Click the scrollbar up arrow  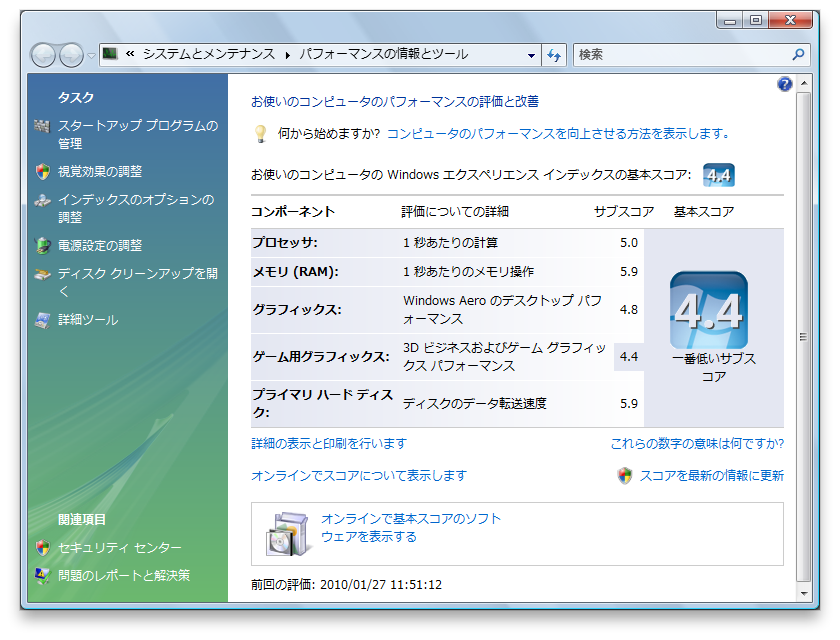pyautogui.click(x=804, y=84)
